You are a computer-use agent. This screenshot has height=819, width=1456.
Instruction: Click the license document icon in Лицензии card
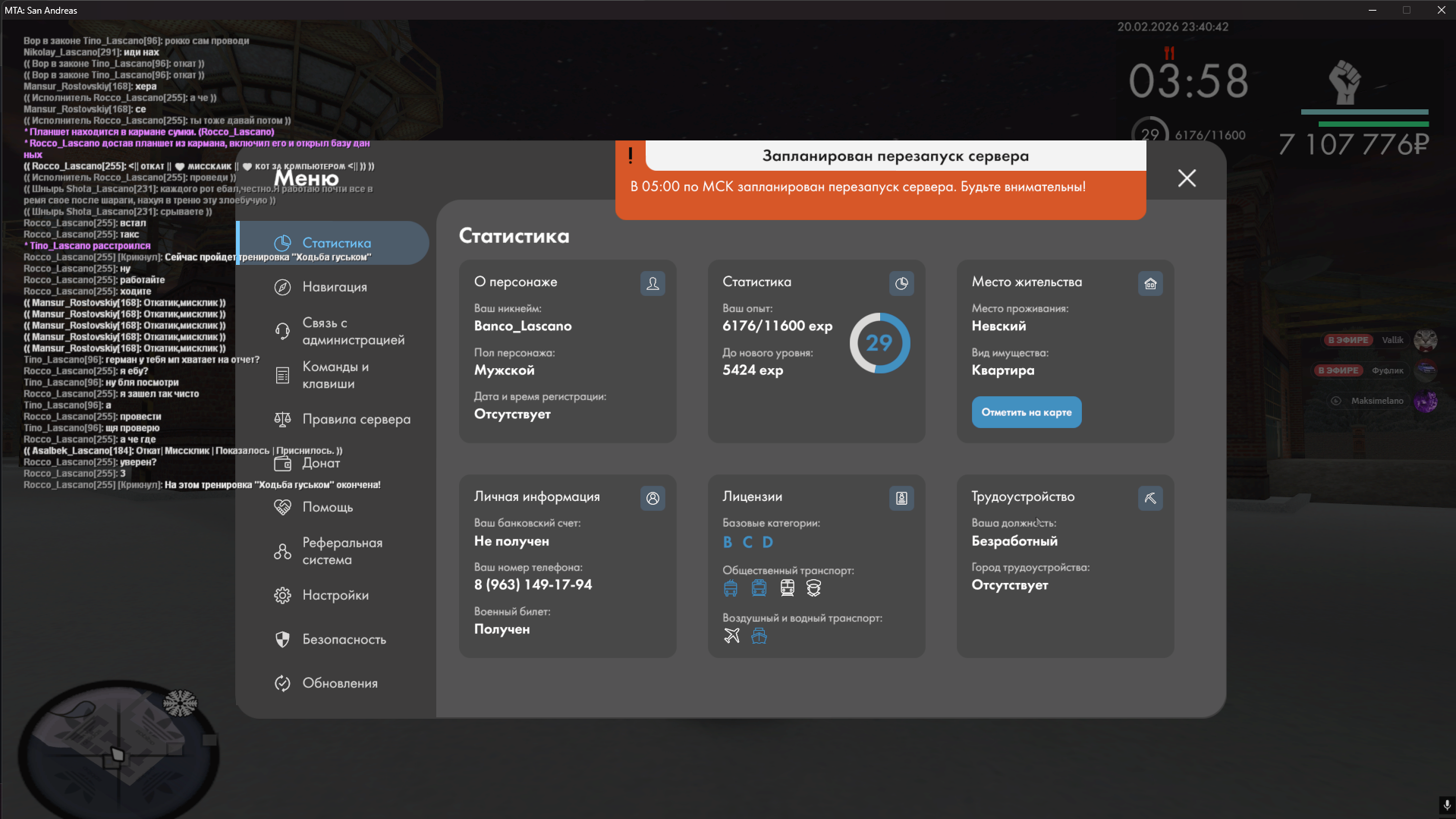[x=901, y=499]
